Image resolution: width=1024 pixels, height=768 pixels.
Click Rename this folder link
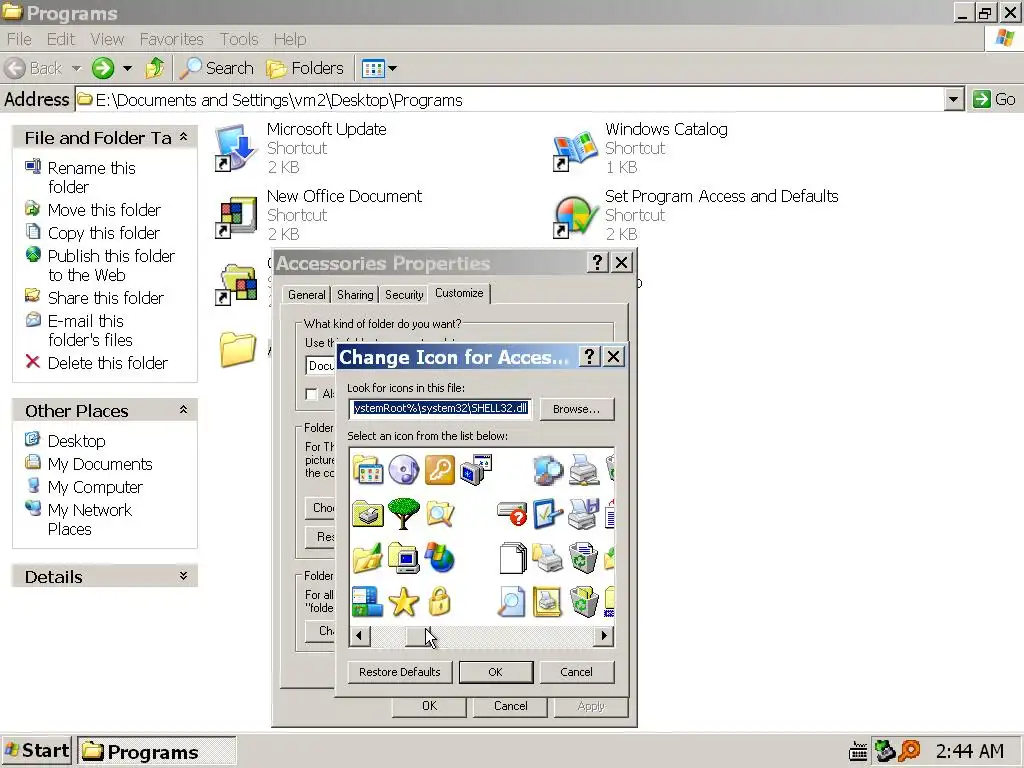(x=91, y=177)
